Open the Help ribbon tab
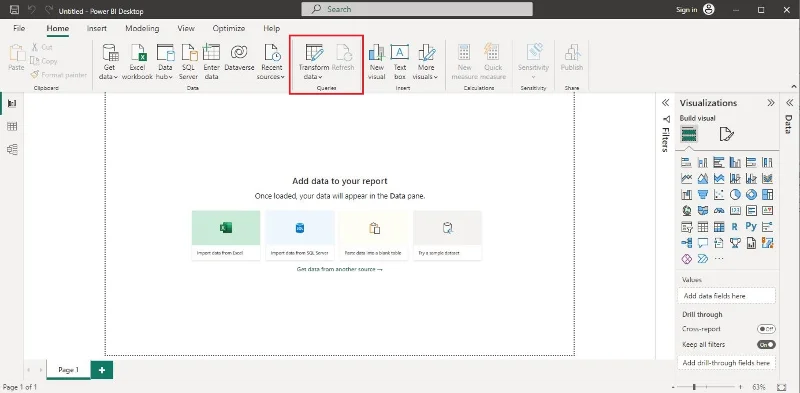This screenshot has height=393, width=800. click(x=271, y=29)
